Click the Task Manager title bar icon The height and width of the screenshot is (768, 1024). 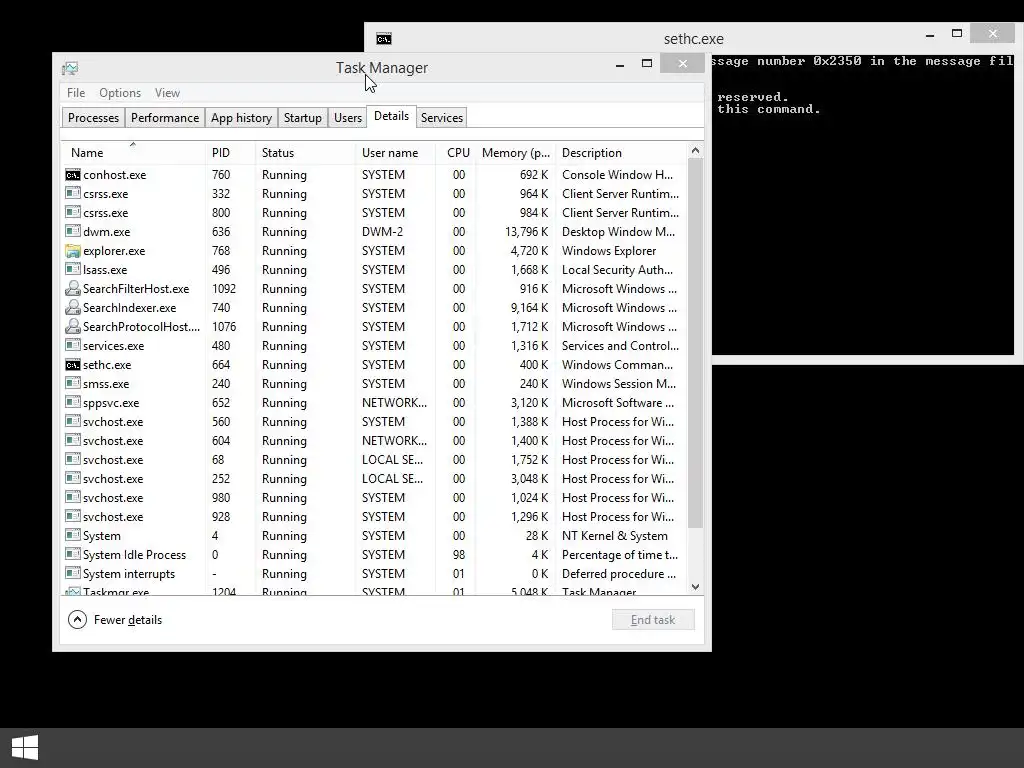pos(70,68)
